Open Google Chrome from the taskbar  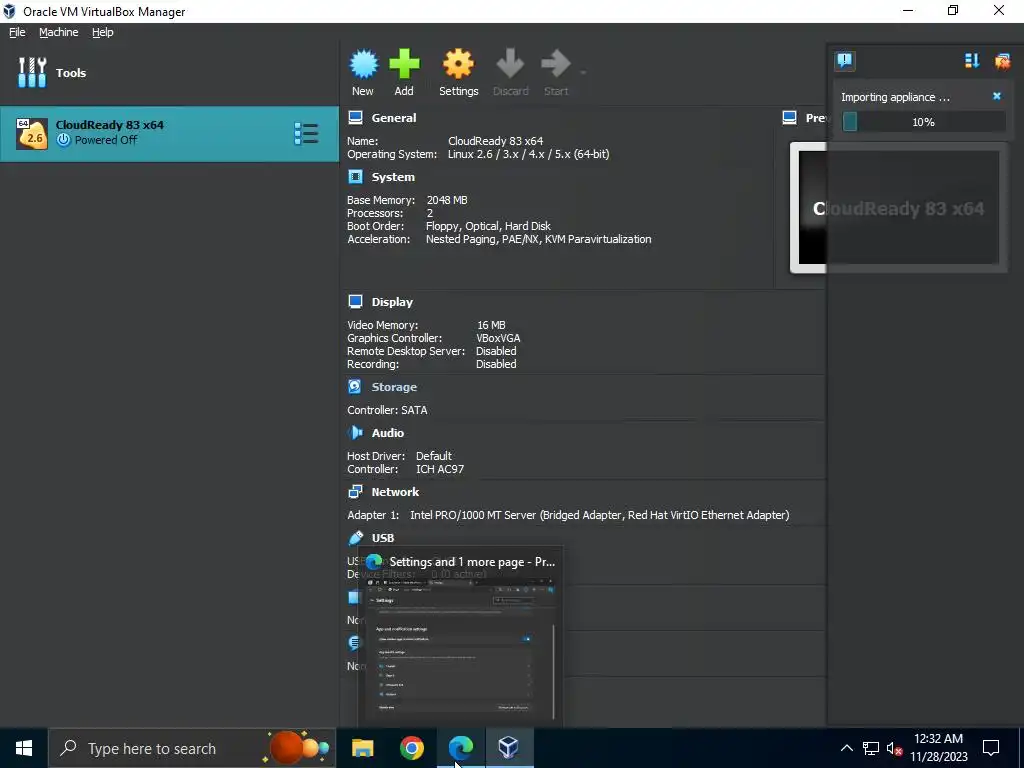pos(411,748)
